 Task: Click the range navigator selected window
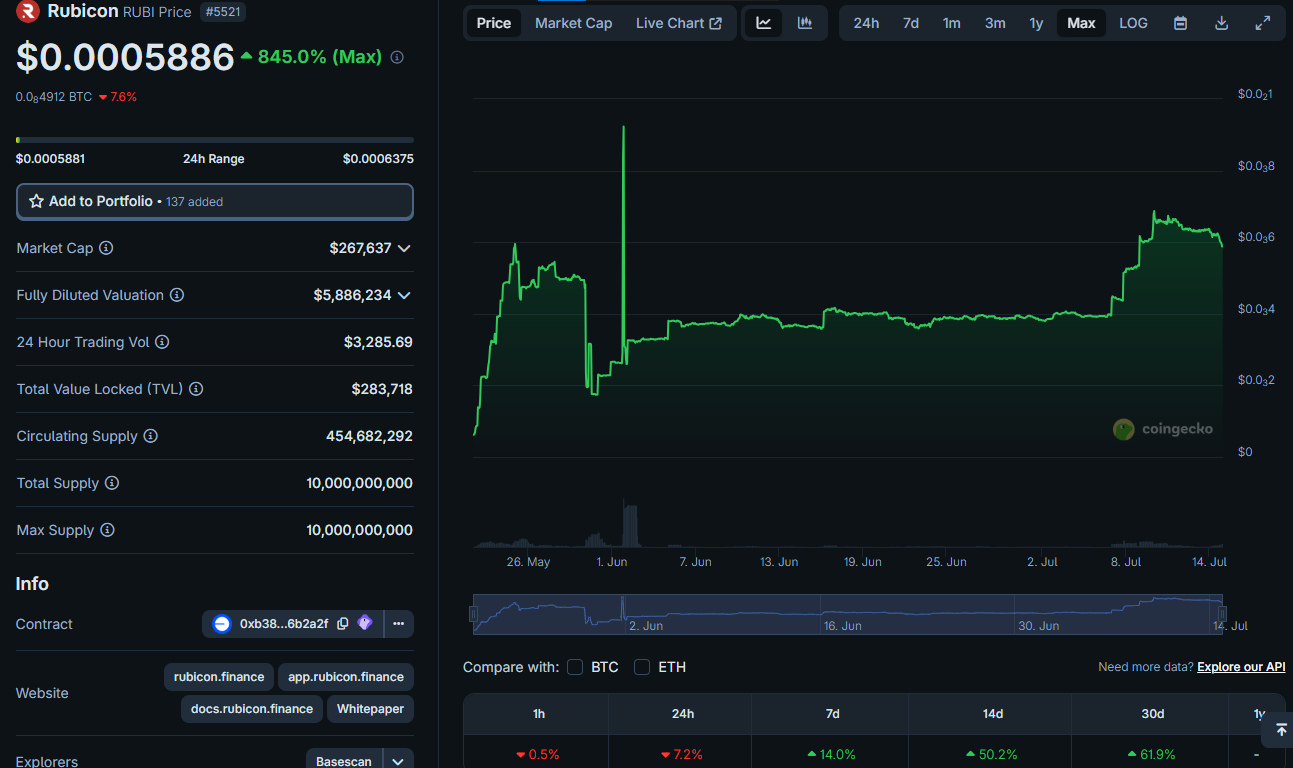point(848,614)
